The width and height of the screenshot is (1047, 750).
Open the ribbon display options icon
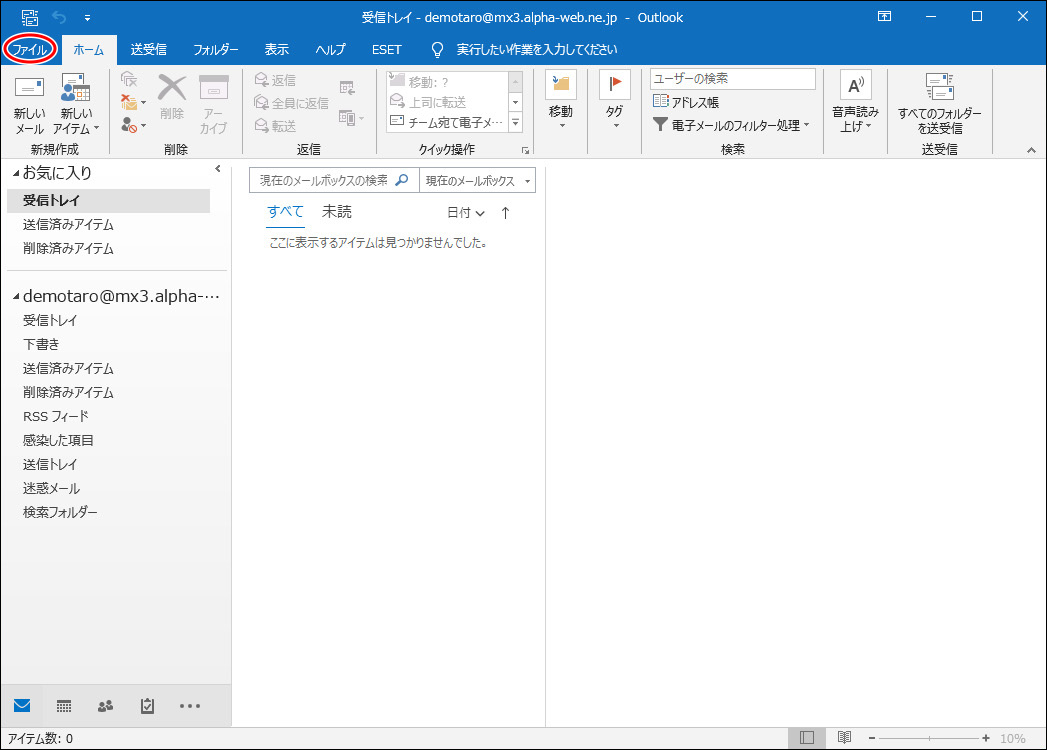(884, 17)
